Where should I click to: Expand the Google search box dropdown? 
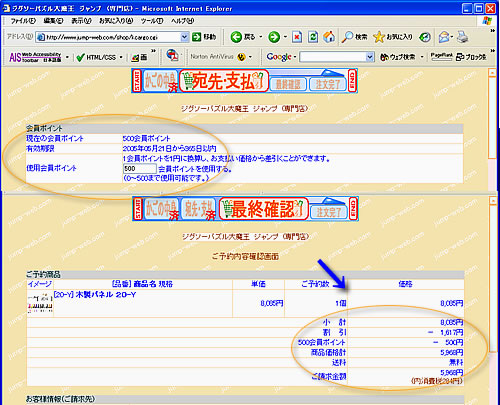tap(370, 57)
